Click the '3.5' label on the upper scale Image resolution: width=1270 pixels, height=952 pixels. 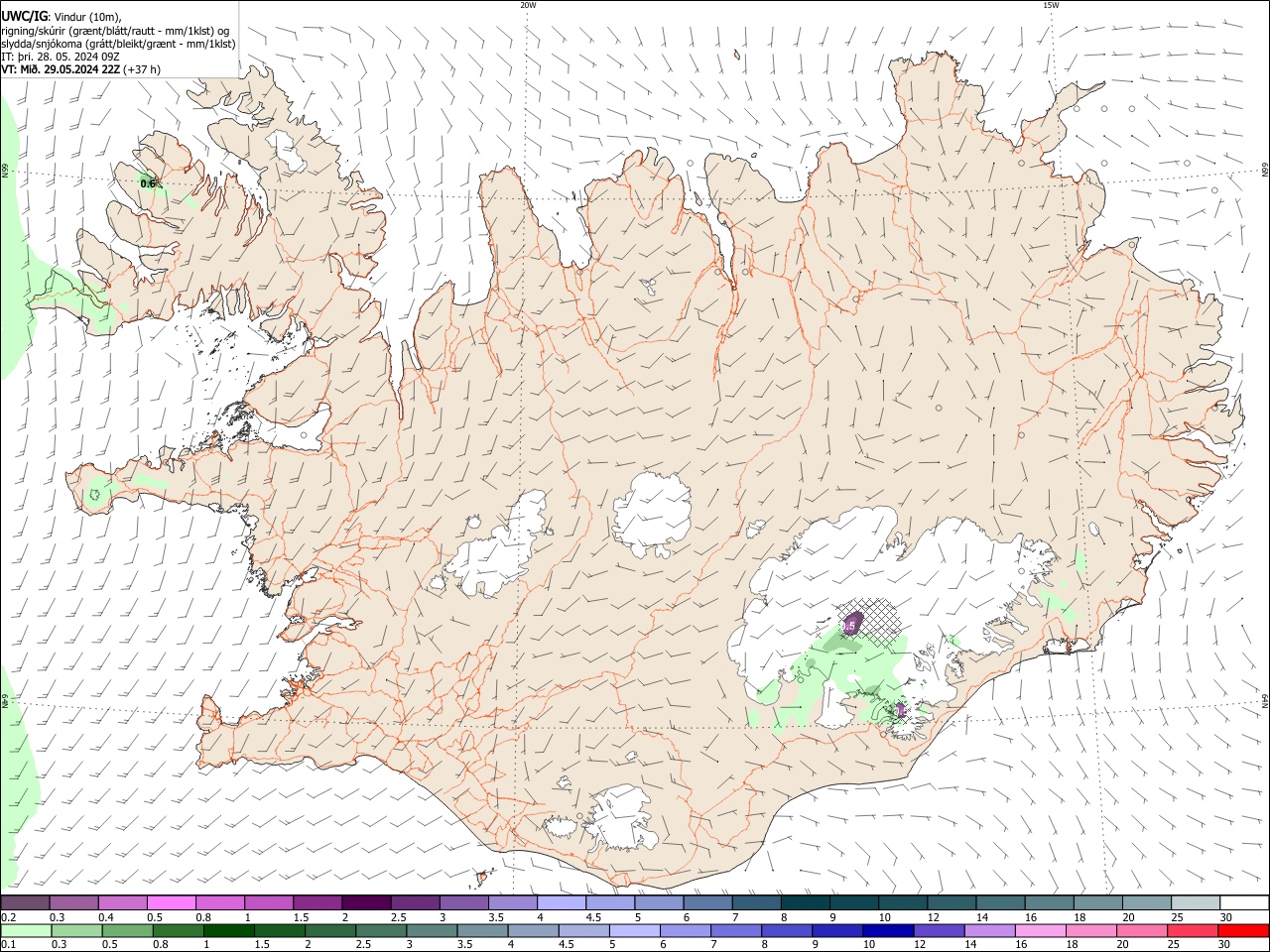[x=496, y=917]
